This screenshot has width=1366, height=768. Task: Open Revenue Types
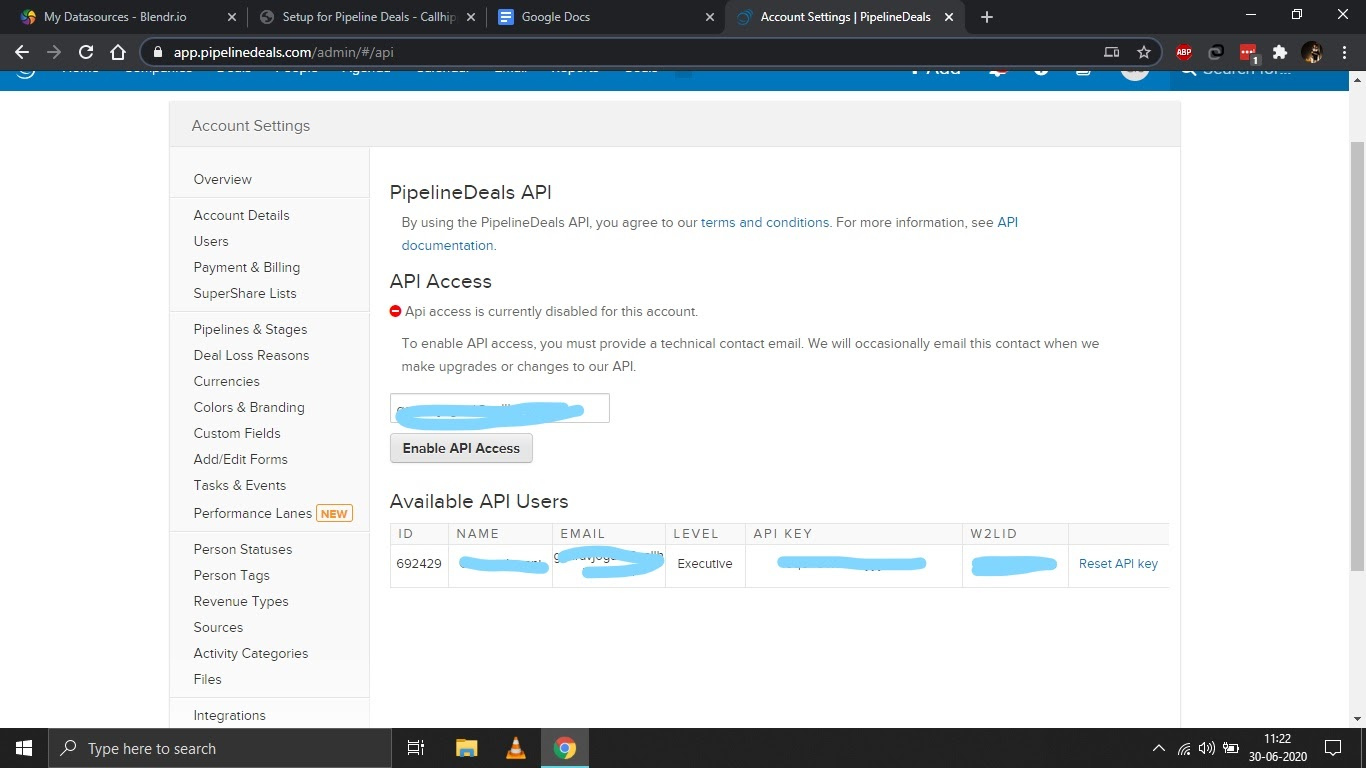pos(241,601)
